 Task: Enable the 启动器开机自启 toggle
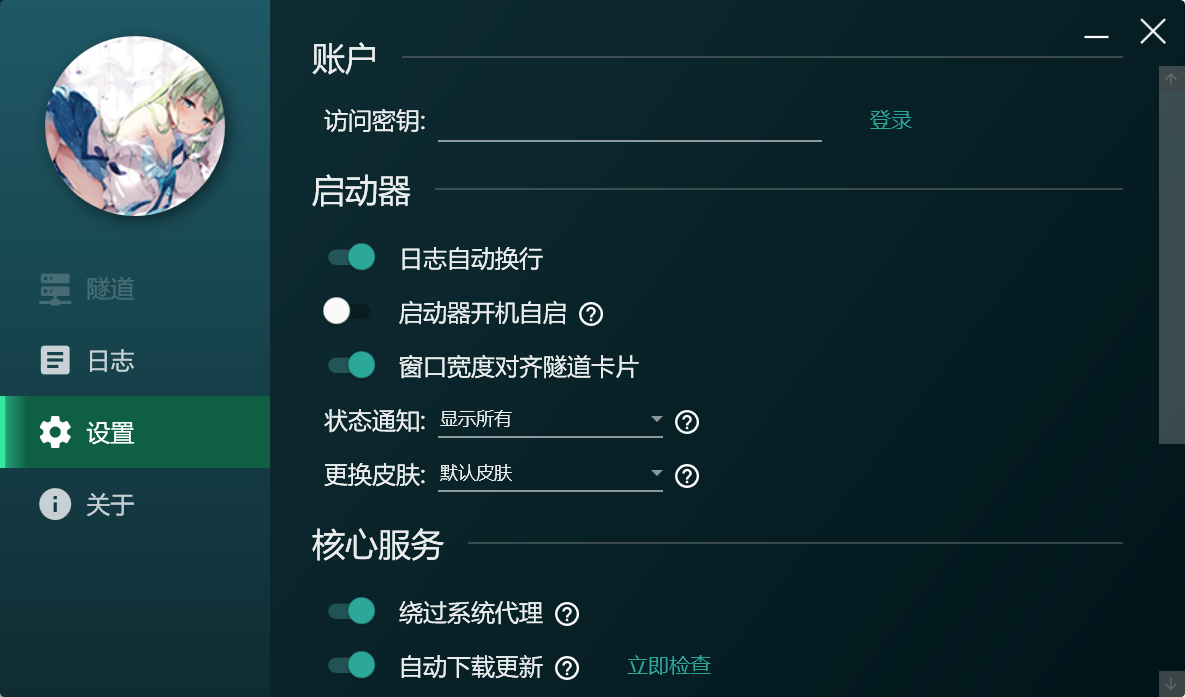[x=347, y=311]
